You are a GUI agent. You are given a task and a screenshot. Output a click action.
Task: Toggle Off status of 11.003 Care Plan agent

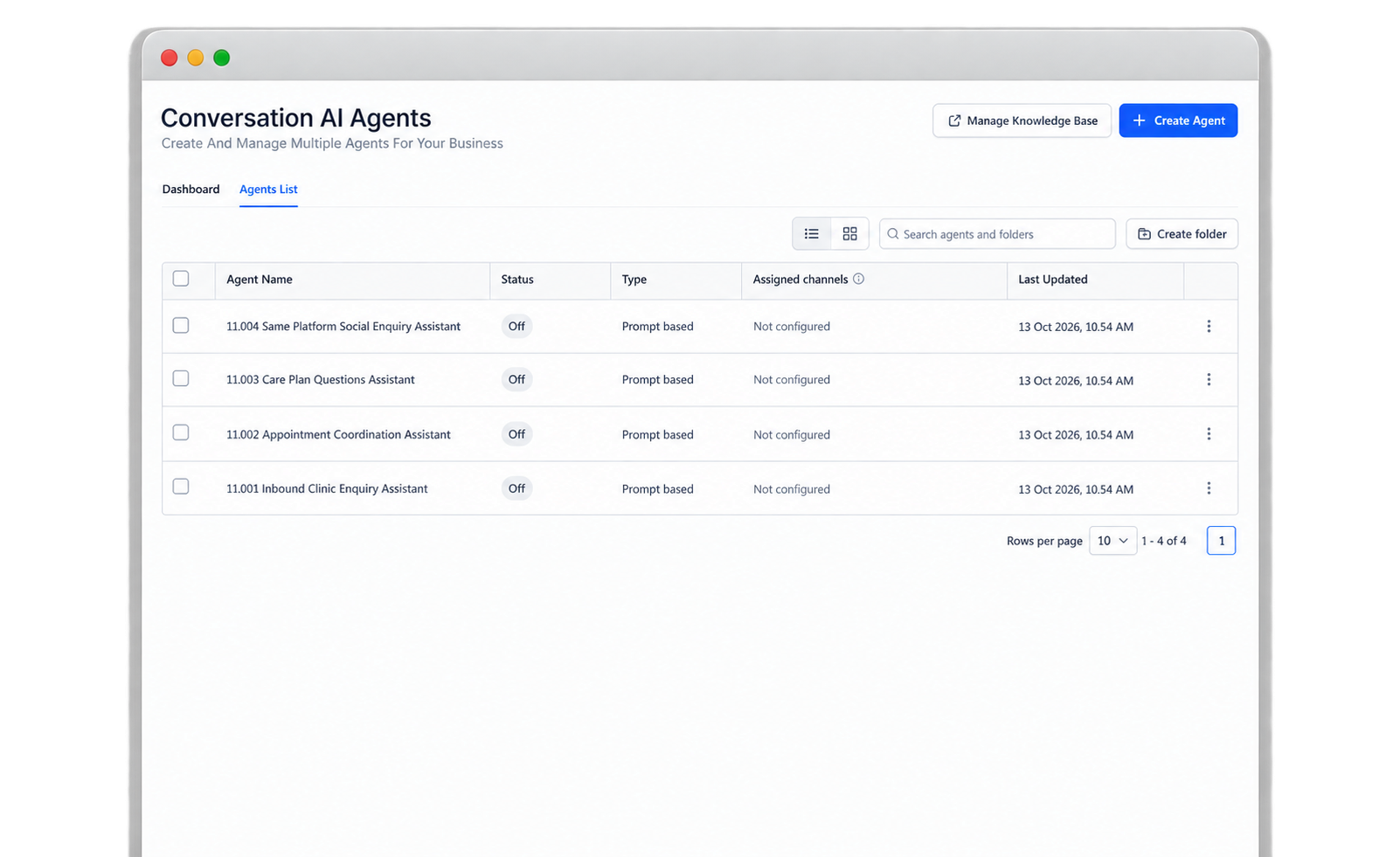pos(516,379)
